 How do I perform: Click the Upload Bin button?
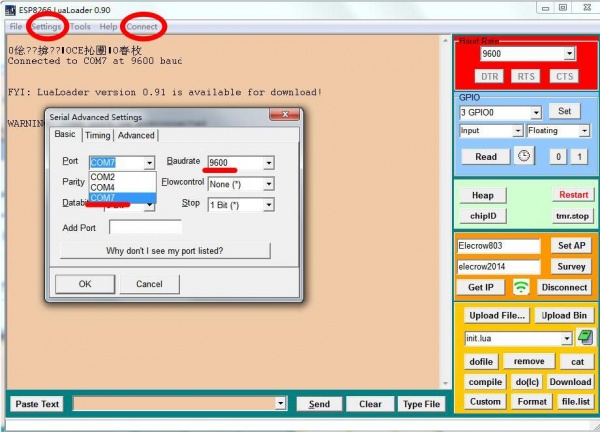click(564, 315)
